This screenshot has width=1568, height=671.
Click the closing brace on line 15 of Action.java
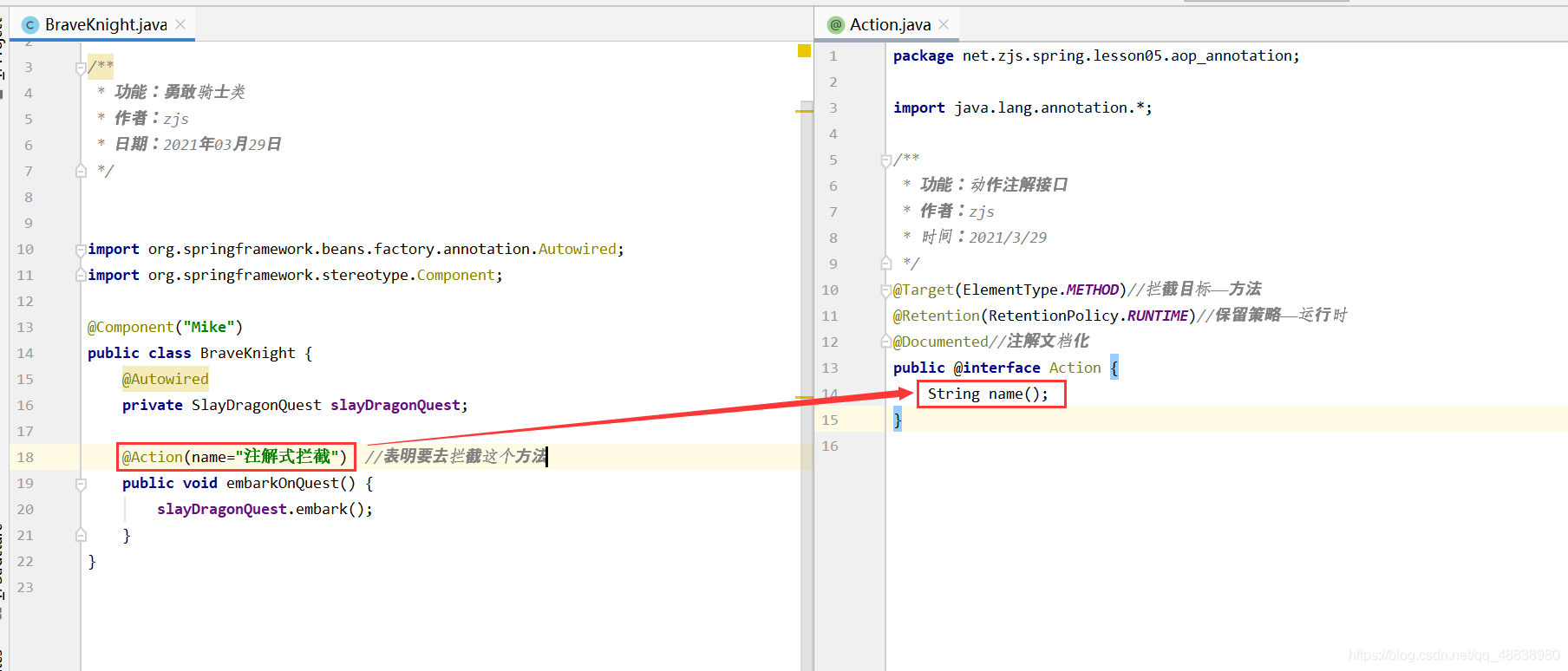898,420
